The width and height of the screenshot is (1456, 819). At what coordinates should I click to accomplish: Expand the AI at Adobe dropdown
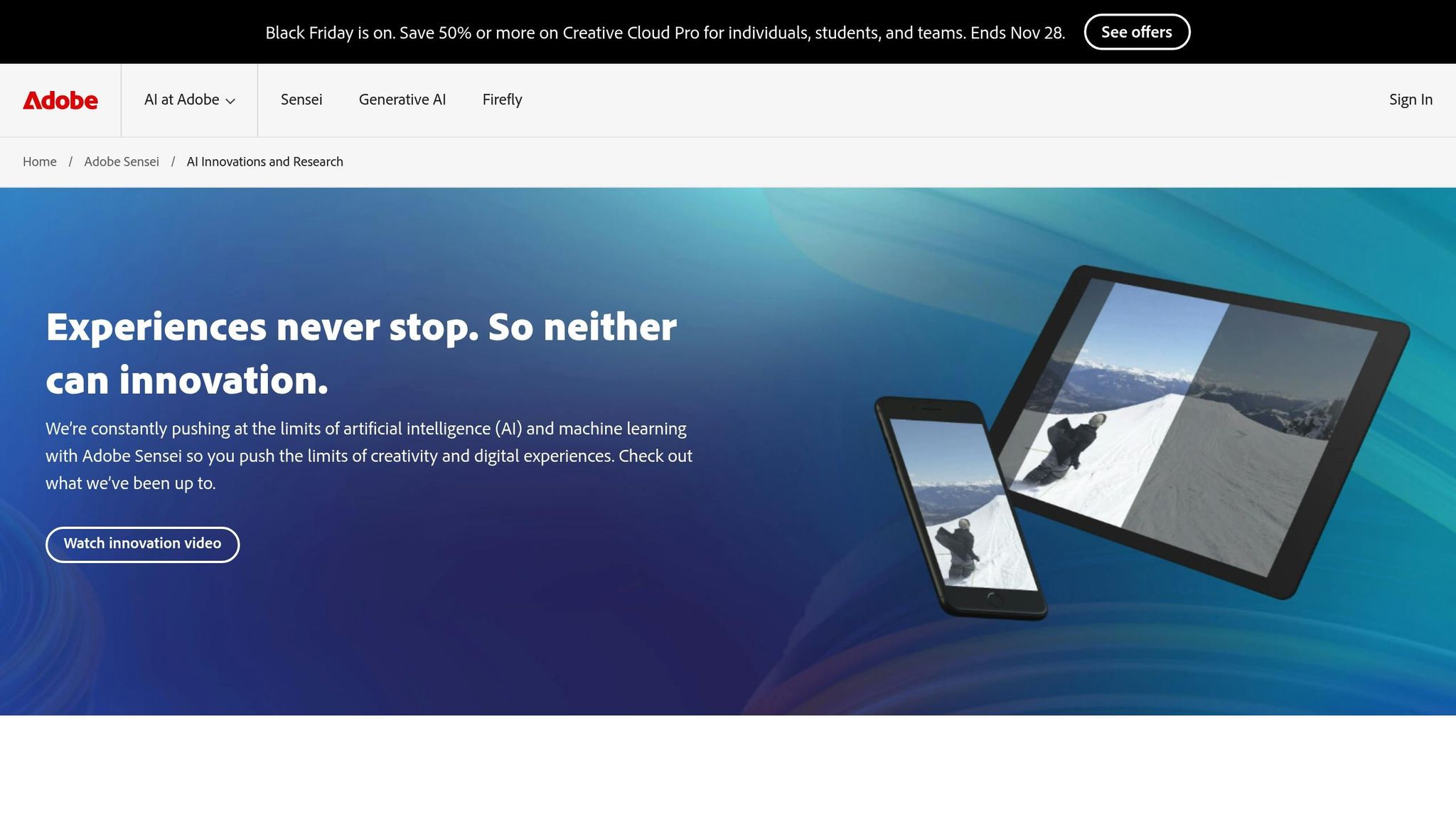point(189,100)
